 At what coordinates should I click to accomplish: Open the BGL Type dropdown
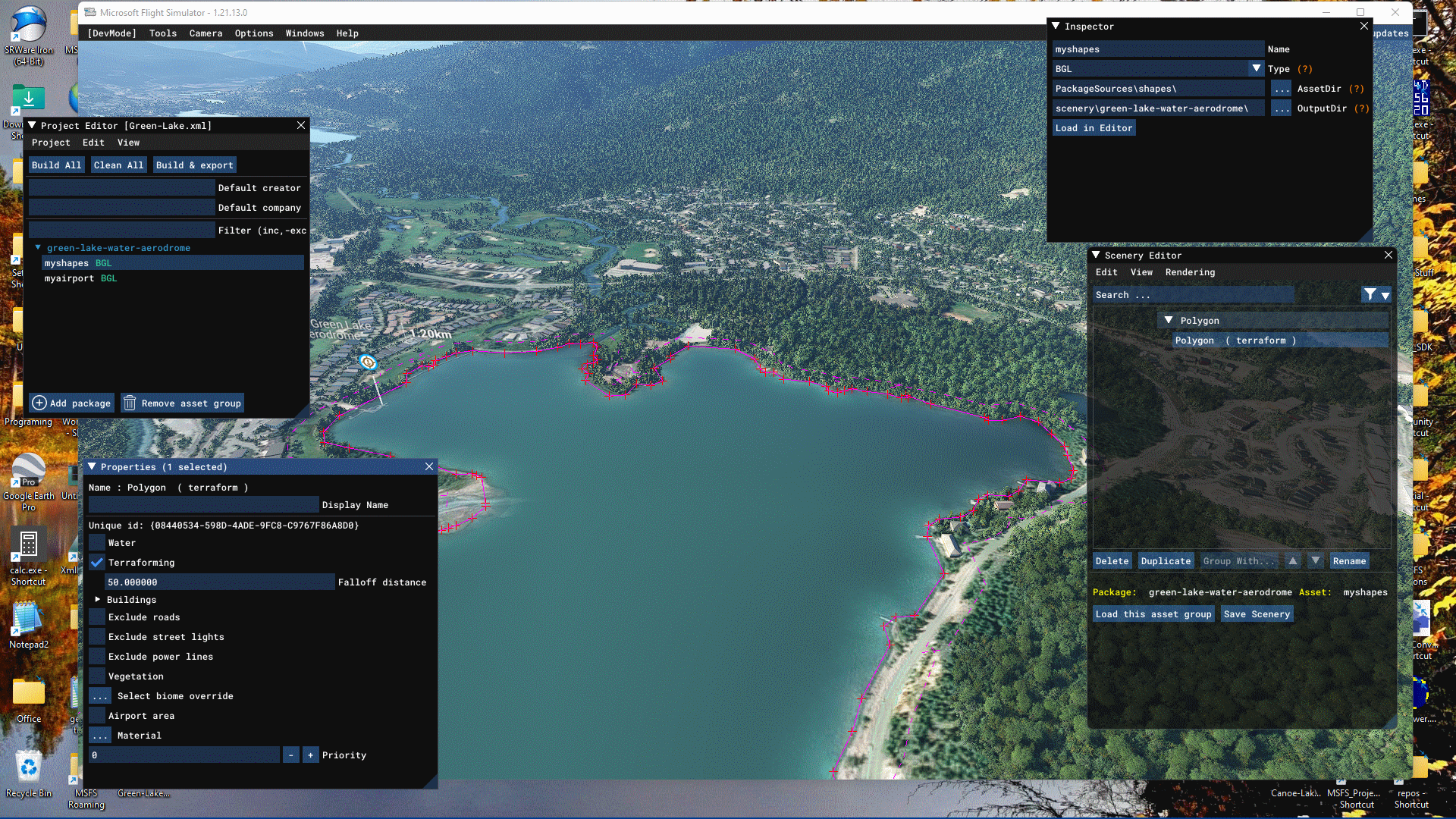1256,69
